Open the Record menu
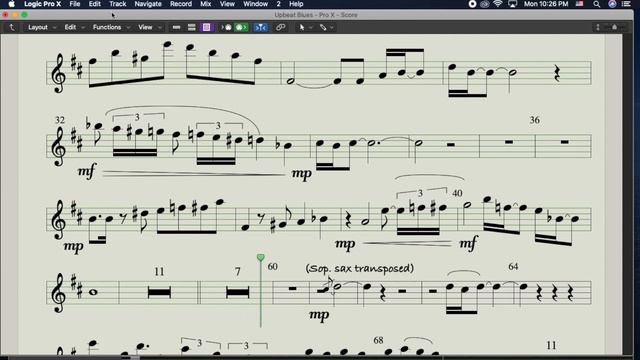 (x=181, y=4)
